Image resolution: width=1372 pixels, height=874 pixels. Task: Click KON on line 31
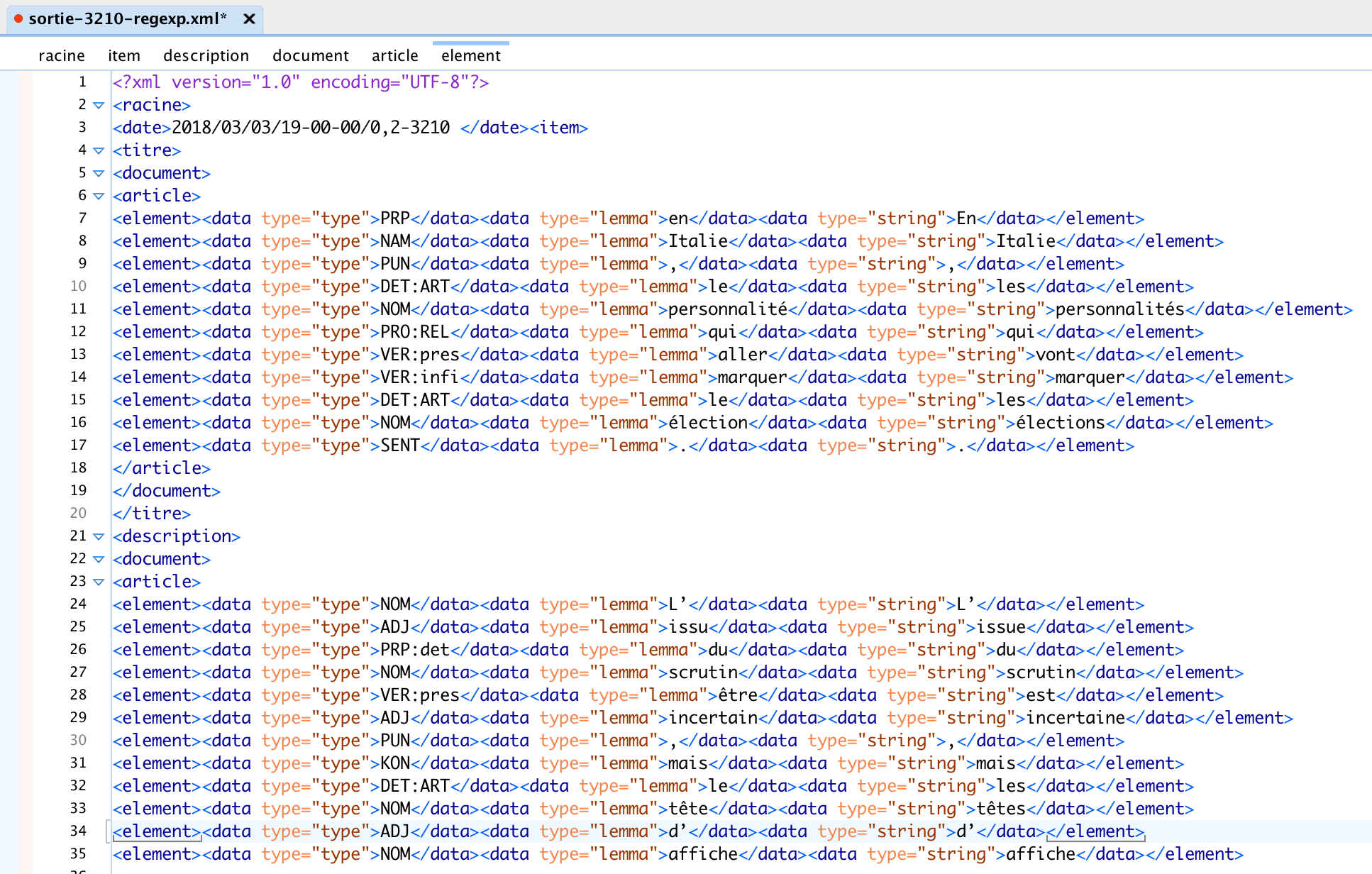click(x=395, y=763)
